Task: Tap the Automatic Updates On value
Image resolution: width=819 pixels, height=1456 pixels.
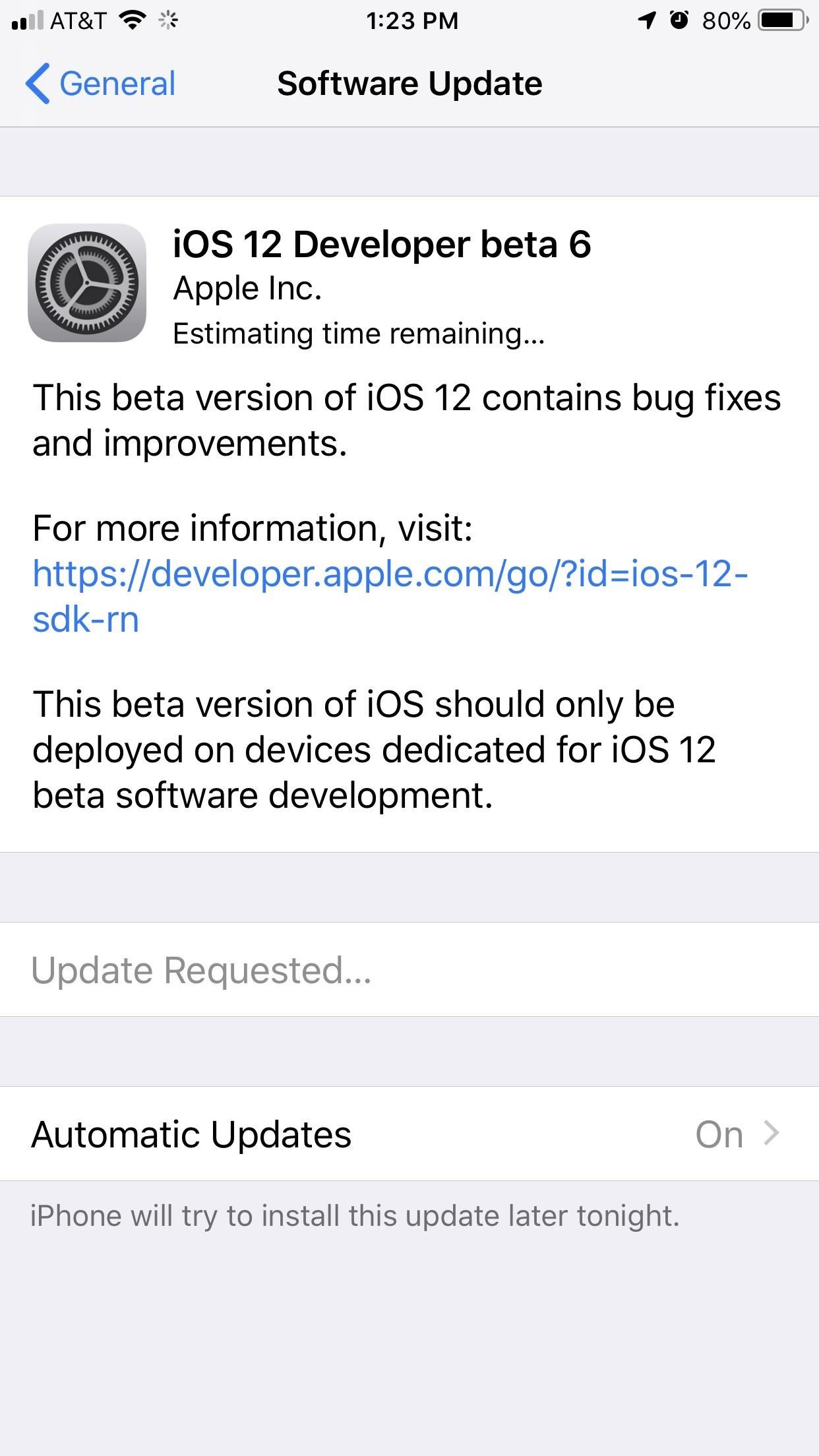Action: (x=719, y=1134)
